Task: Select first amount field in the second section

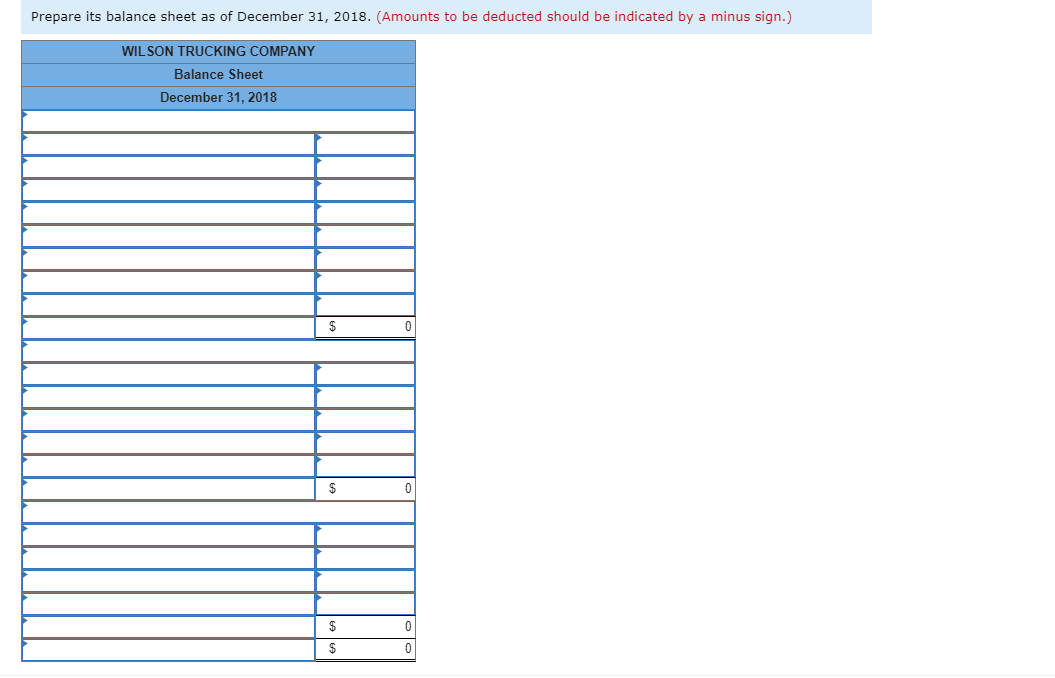Action: (365, 374)
